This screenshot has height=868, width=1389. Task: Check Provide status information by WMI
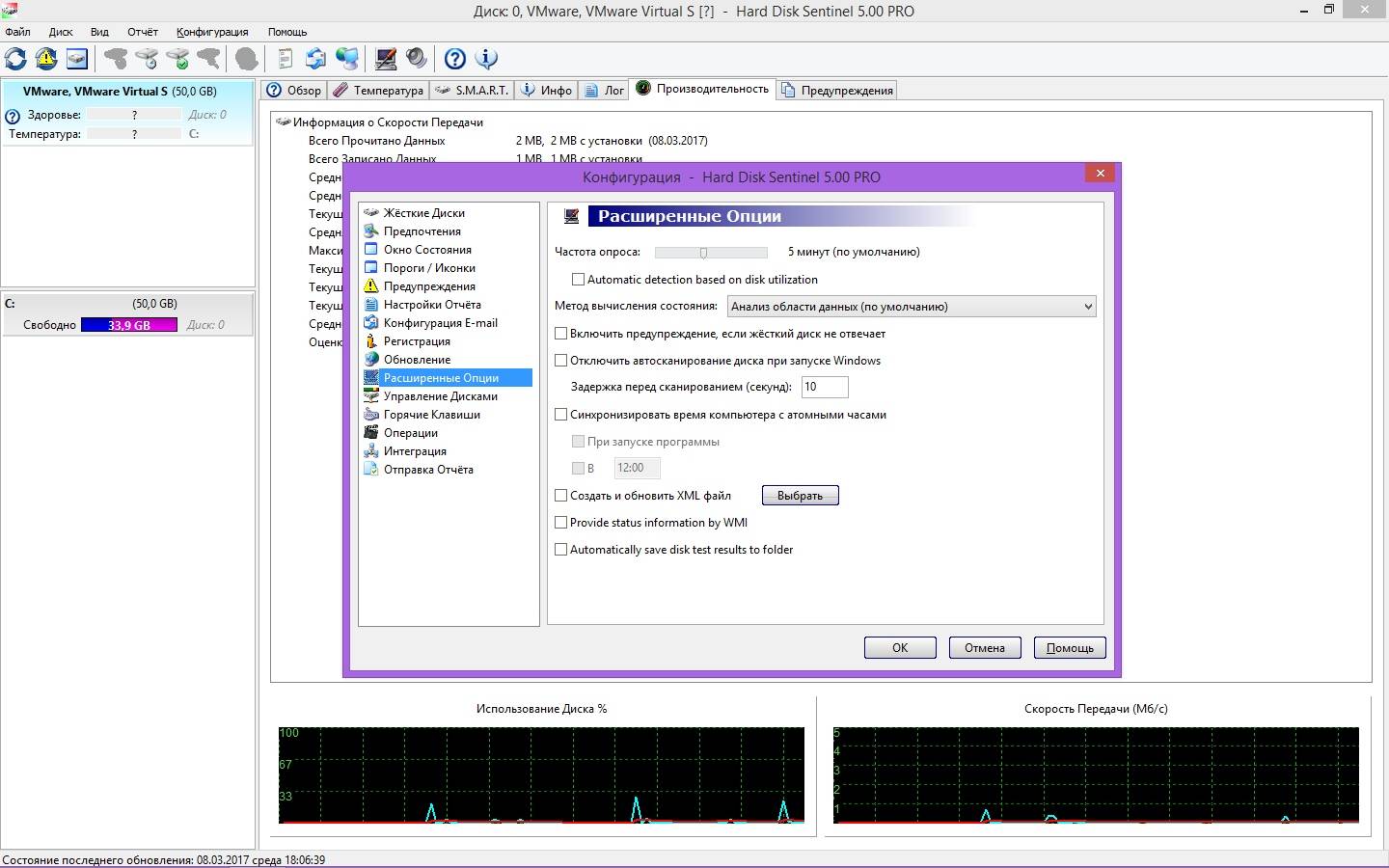click(561, 523)
